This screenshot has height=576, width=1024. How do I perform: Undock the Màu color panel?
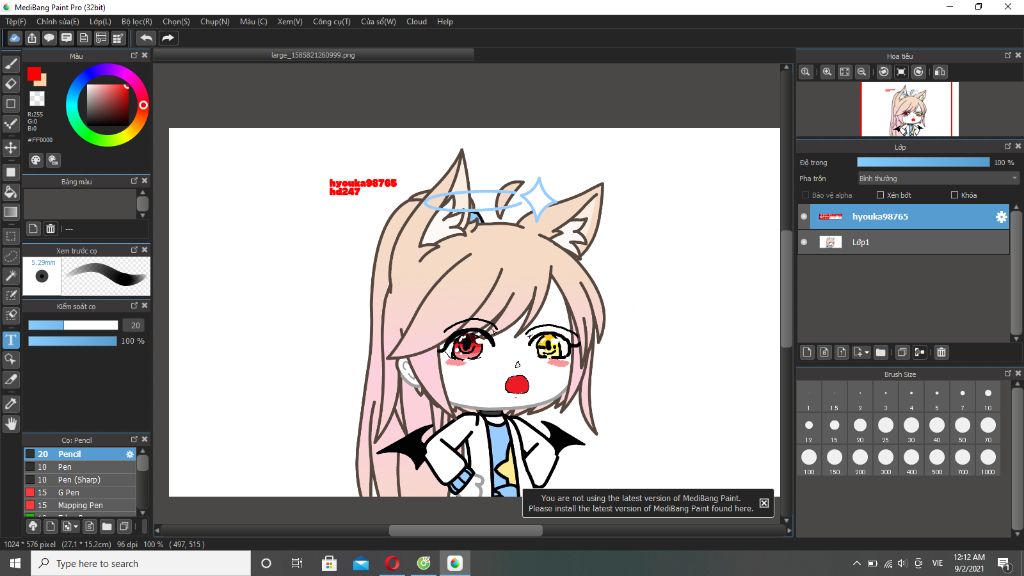click(x=134, y=56)
